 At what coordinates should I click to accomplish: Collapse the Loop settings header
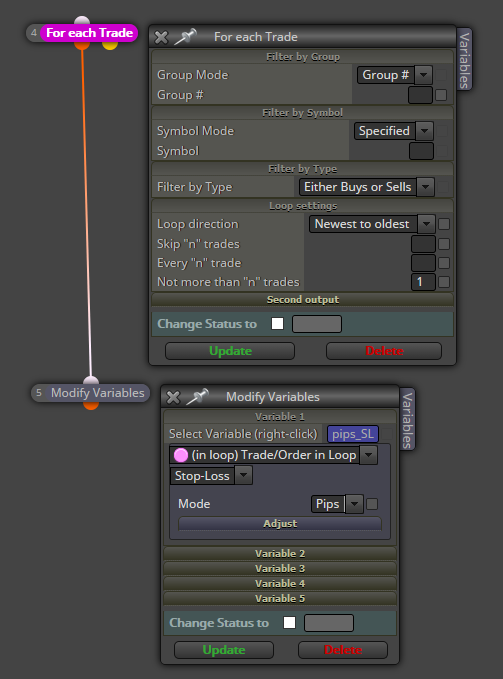coord(302,206)
